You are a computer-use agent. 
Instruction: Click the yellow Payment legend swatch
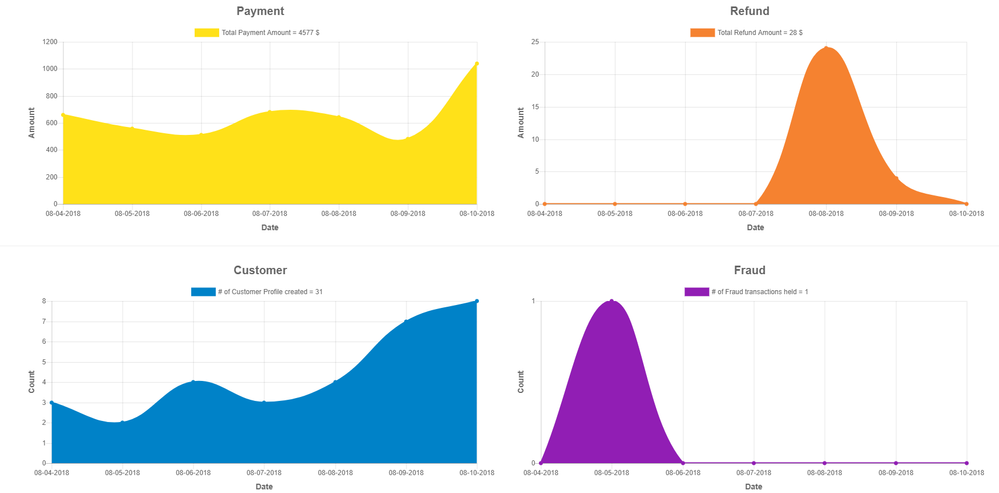[x=206, y=33]
